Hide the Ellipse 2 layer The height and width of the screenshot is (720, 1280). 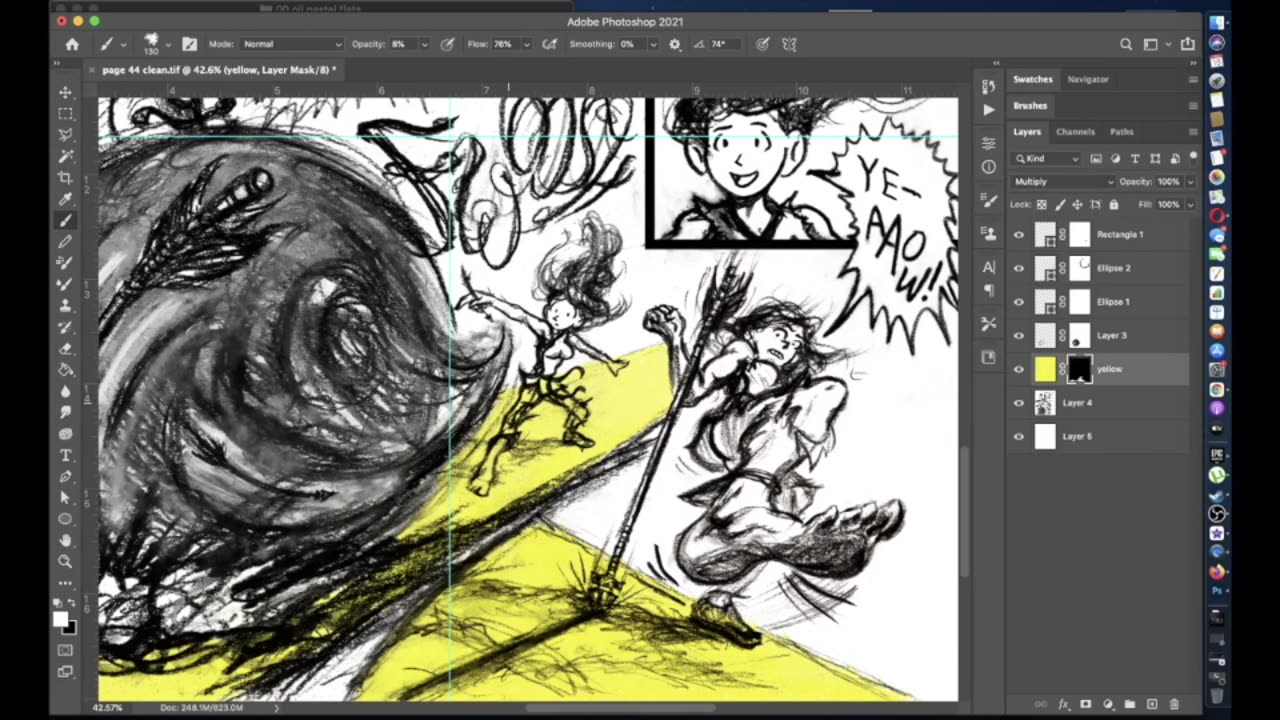(x=1019, y=268)
